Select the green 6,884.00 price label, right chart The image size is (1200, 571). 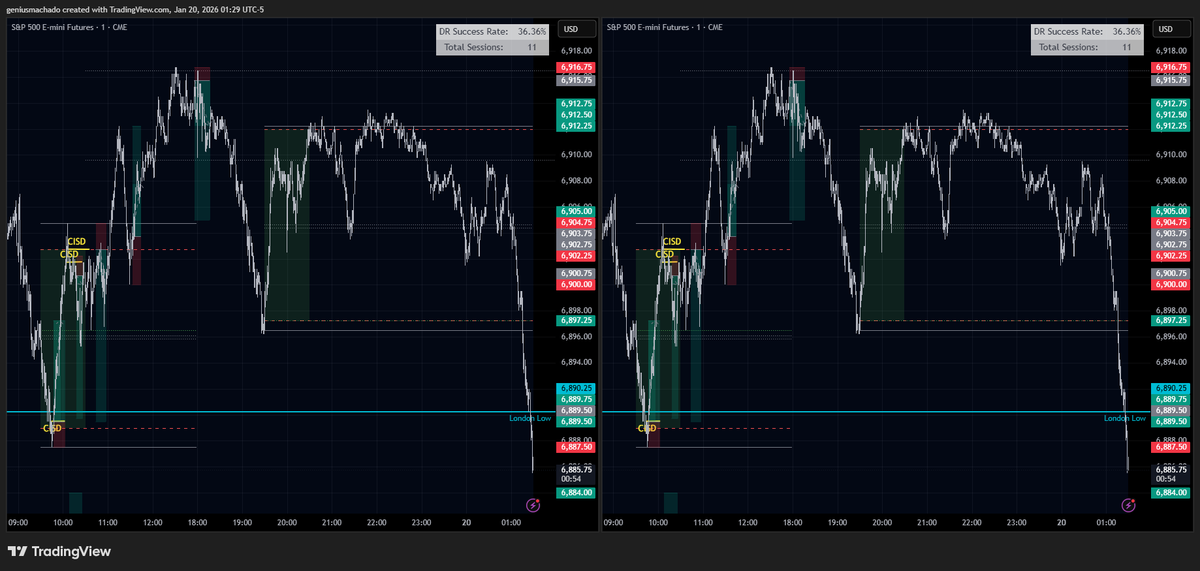click(1171, 493)
